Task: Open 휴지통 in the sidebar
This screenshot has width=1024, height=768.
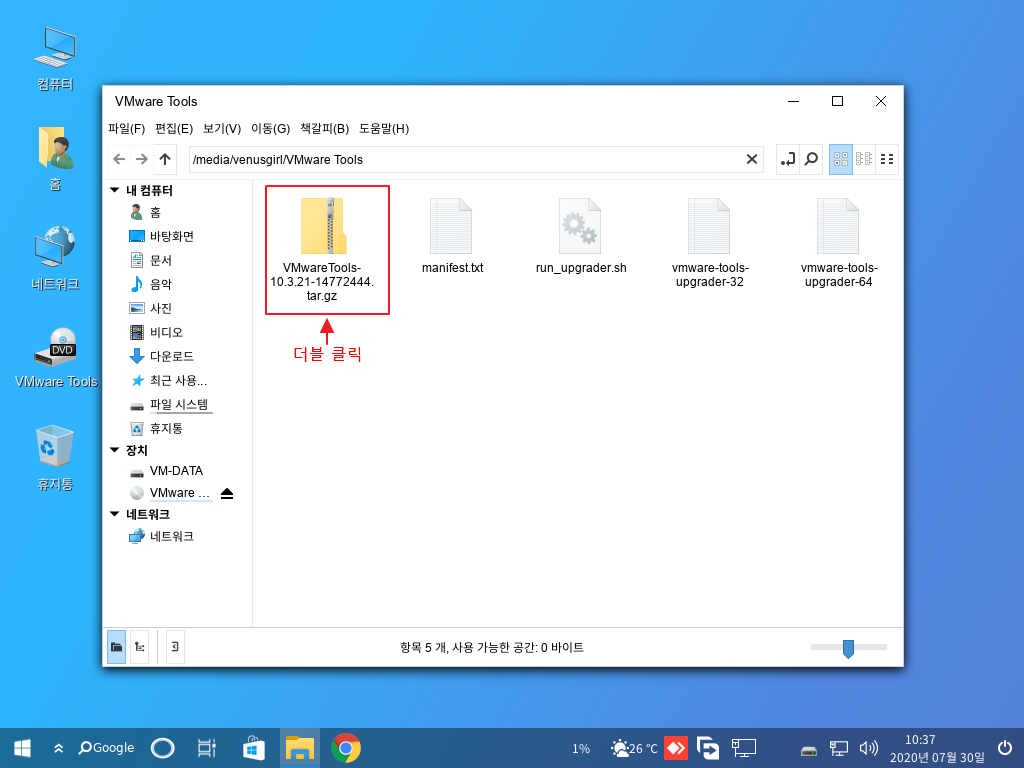Action: tap(156, 428)
